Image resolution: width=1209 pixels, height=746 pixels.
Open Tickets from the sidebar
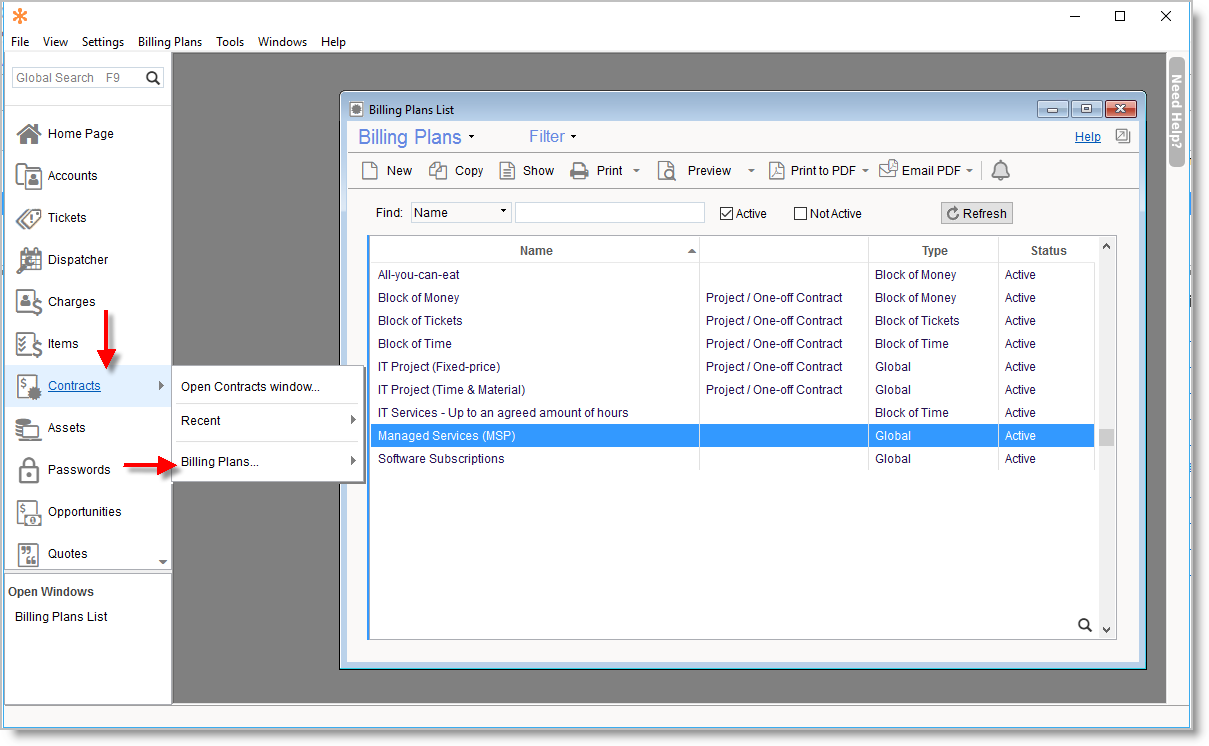coord(66,218)
